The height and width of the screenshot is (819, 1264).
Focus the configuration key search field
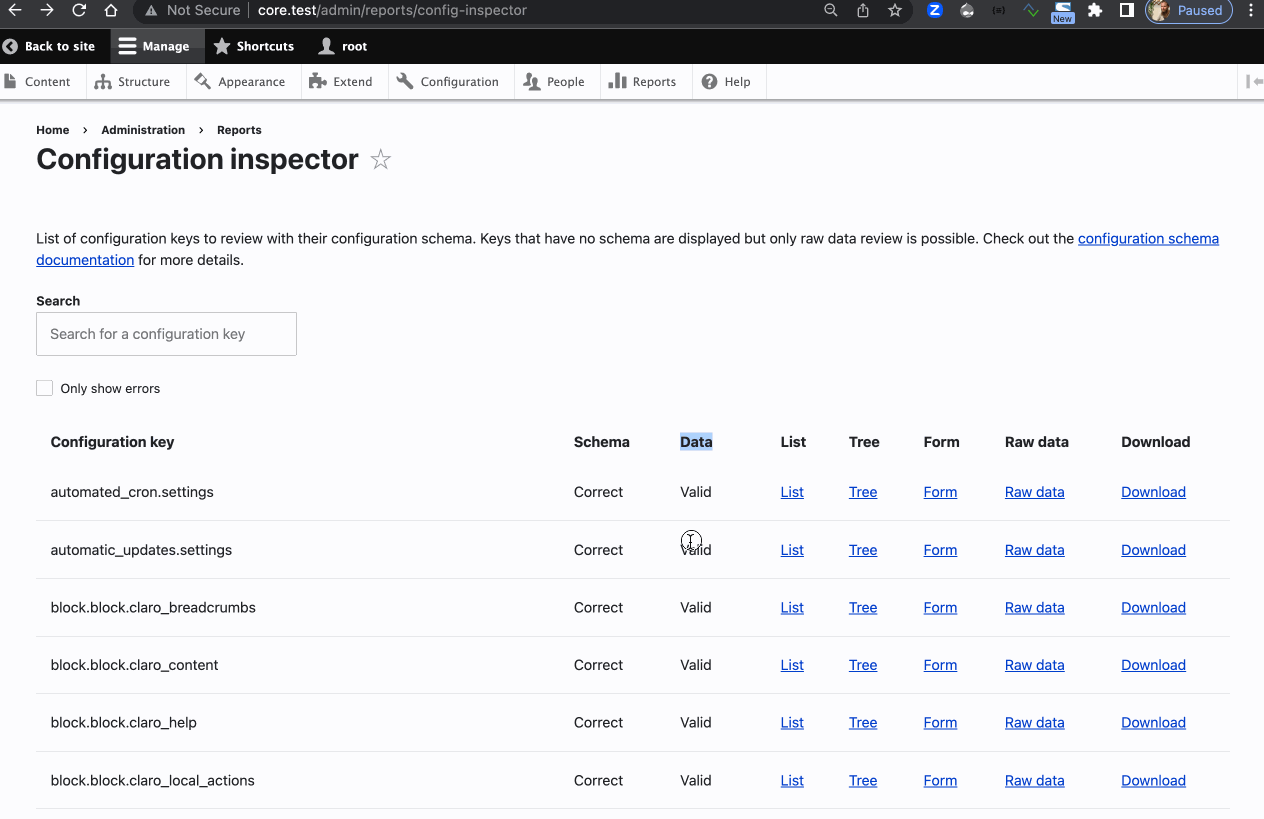coord(166,334)
